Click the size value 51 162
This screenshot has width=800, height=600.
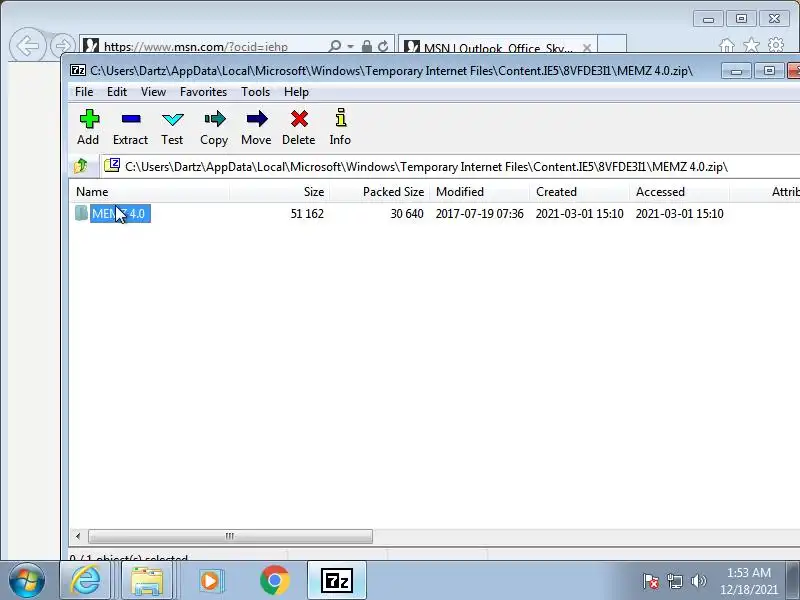307,214
